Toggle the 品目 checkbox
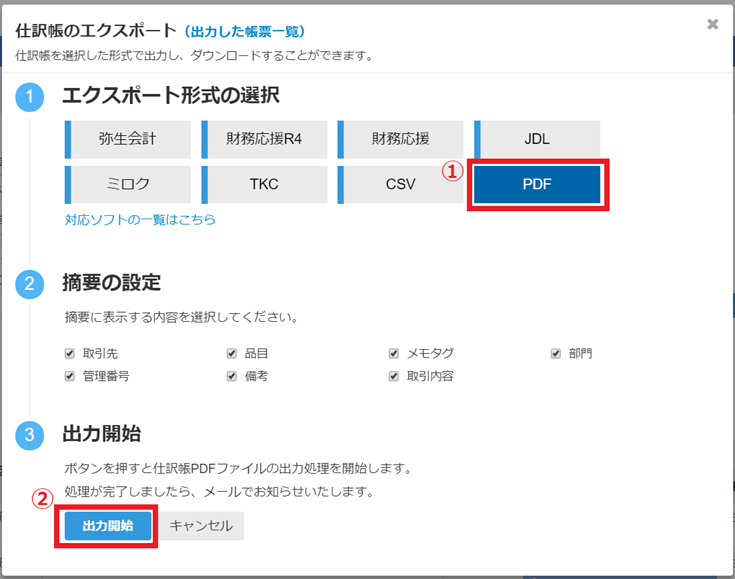The image size is (735, 579). point(232,353)
